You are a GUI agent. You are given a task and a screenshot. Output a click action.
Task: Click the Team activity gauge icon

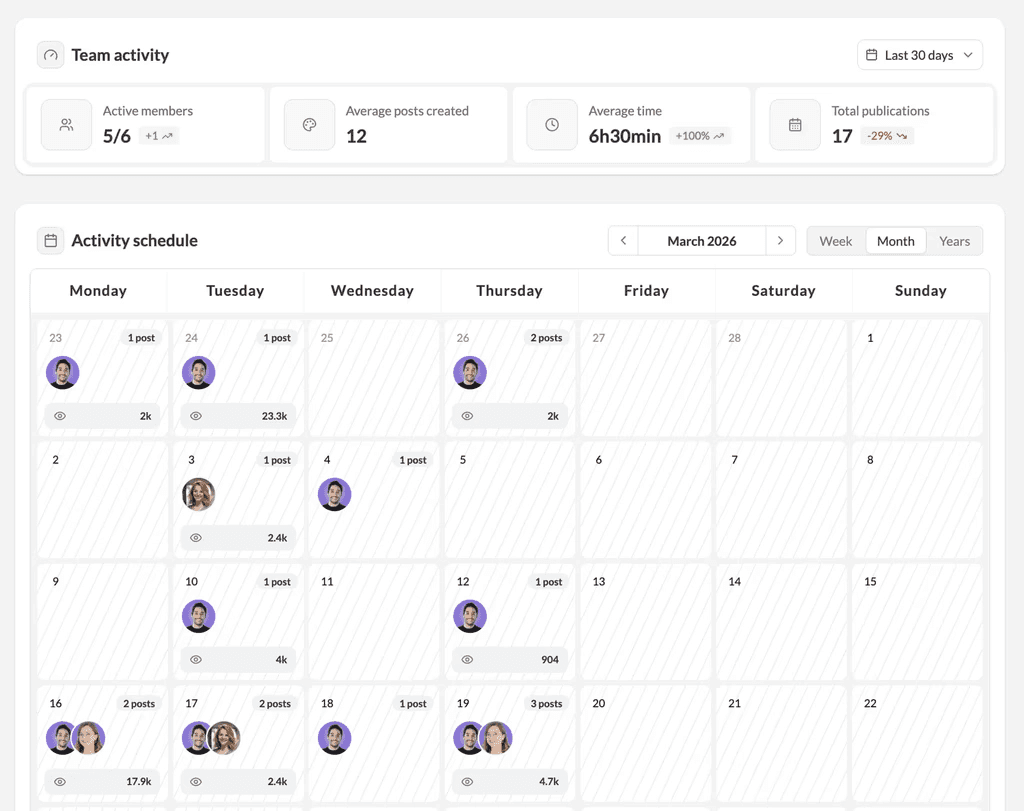50,55
